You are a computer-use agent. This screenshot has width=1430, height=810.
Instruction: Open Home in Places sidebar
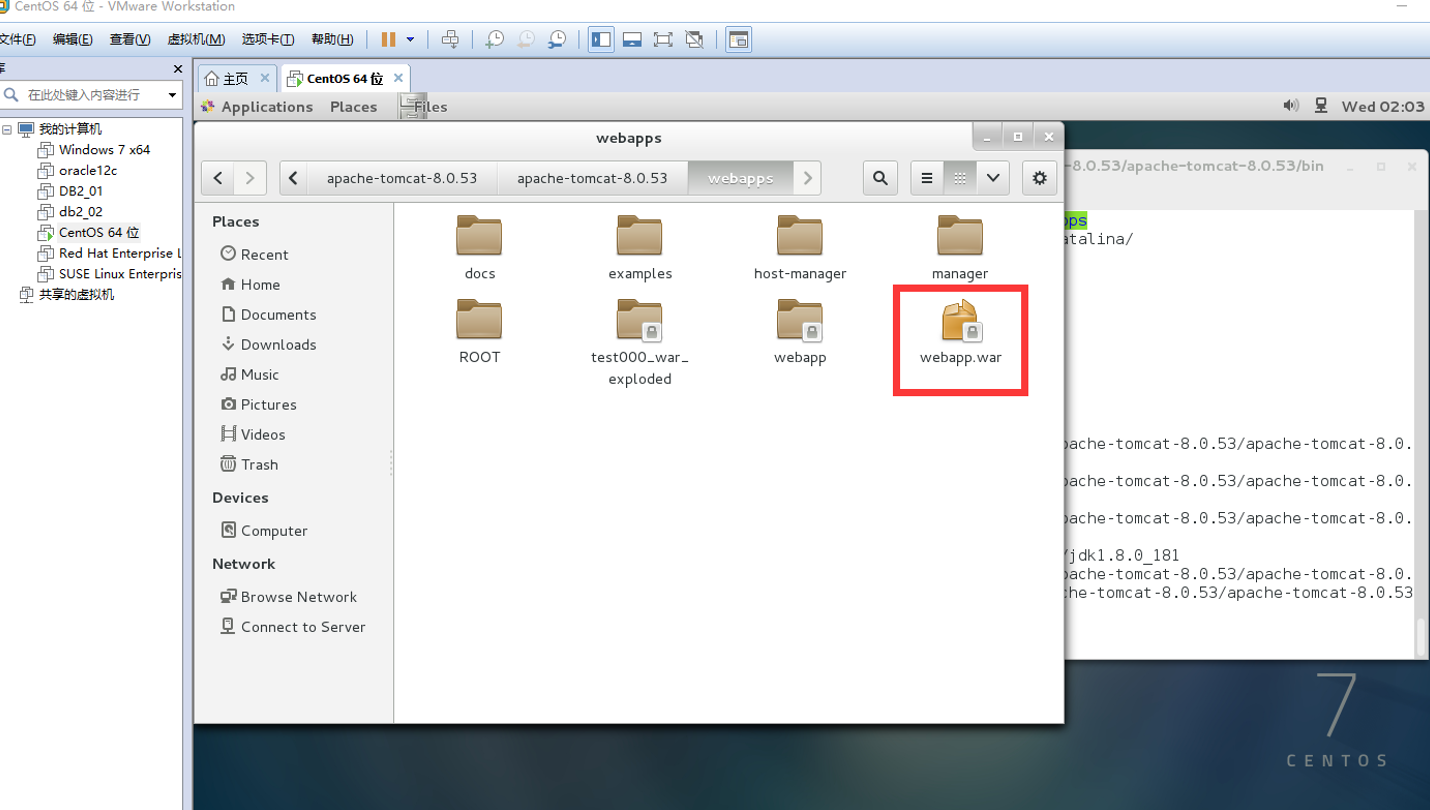pos(250,284)
